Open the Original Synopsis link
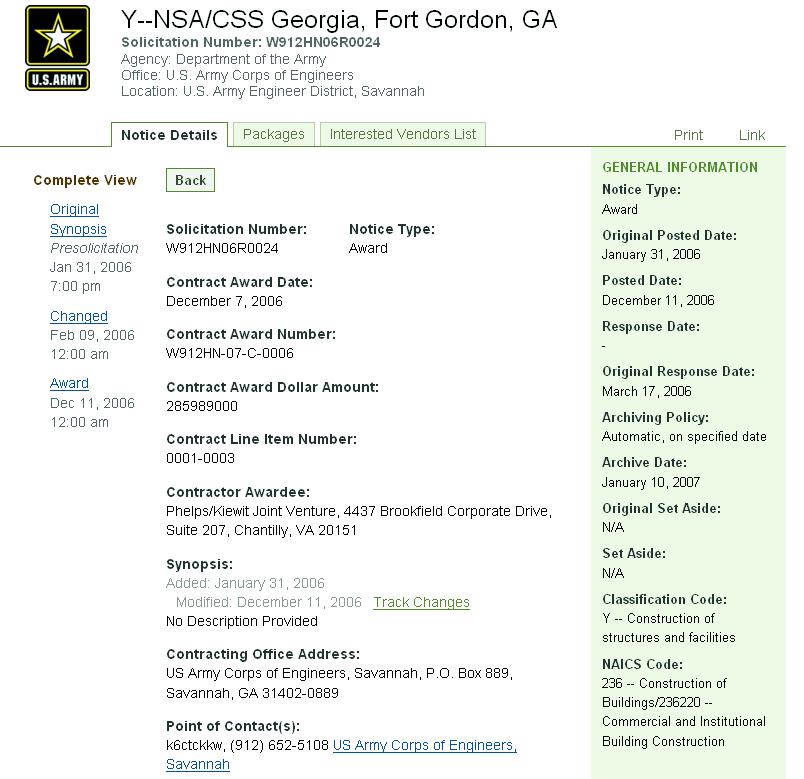 tap(76, 219)
